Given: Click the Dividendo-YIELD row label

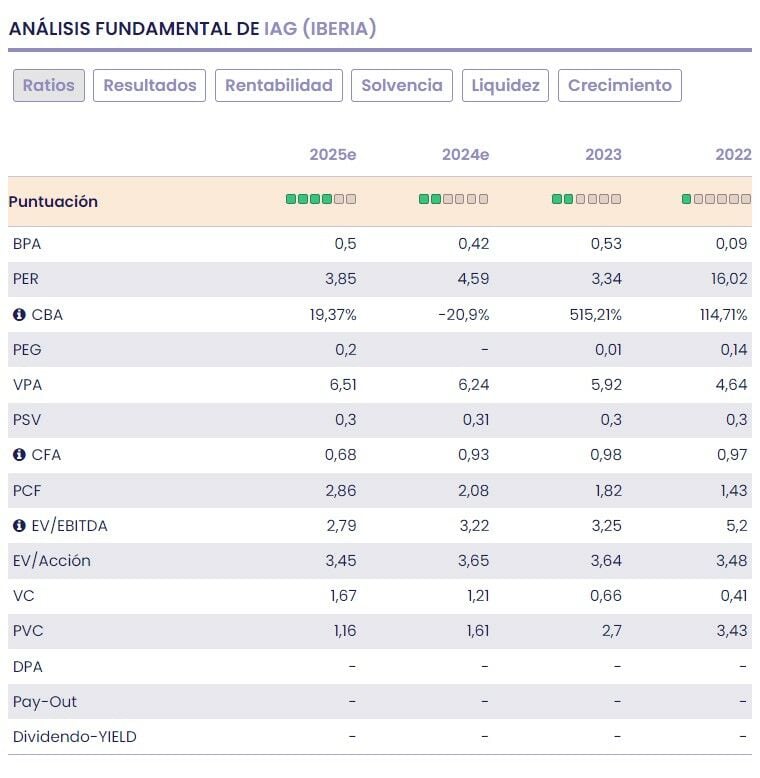Looking at the screenshot, I should [x=75, y=737].
